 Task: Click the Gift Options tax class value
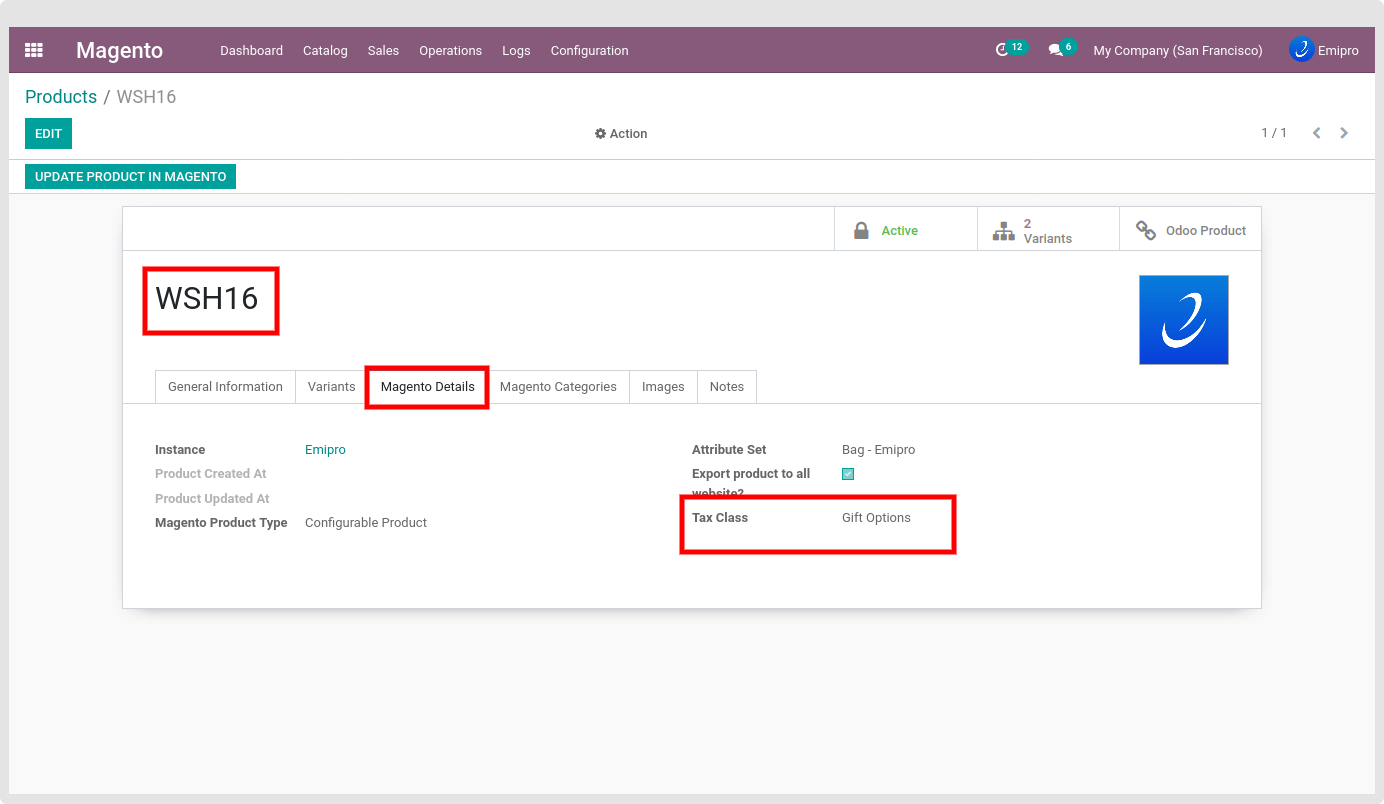pyautogui.click(x=876, y=518)
